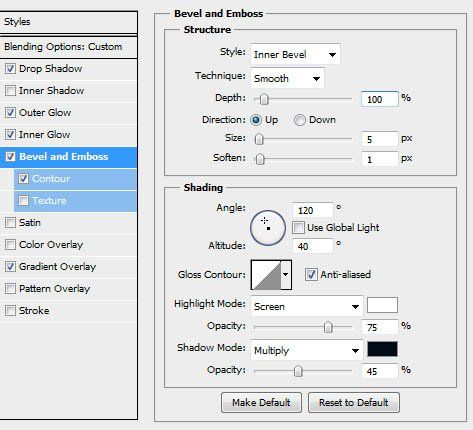473x430 pixels.
Task: Enable the Use Global Light checkbox
Action: (298, 228)
